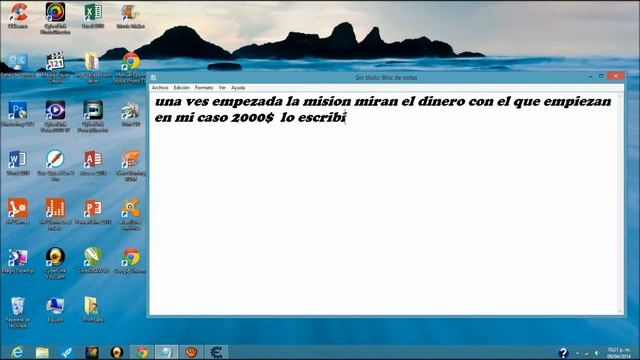Select the Papelera de reciclaje icon
Viewport: 640px width, 360px height.
point(18,312)
